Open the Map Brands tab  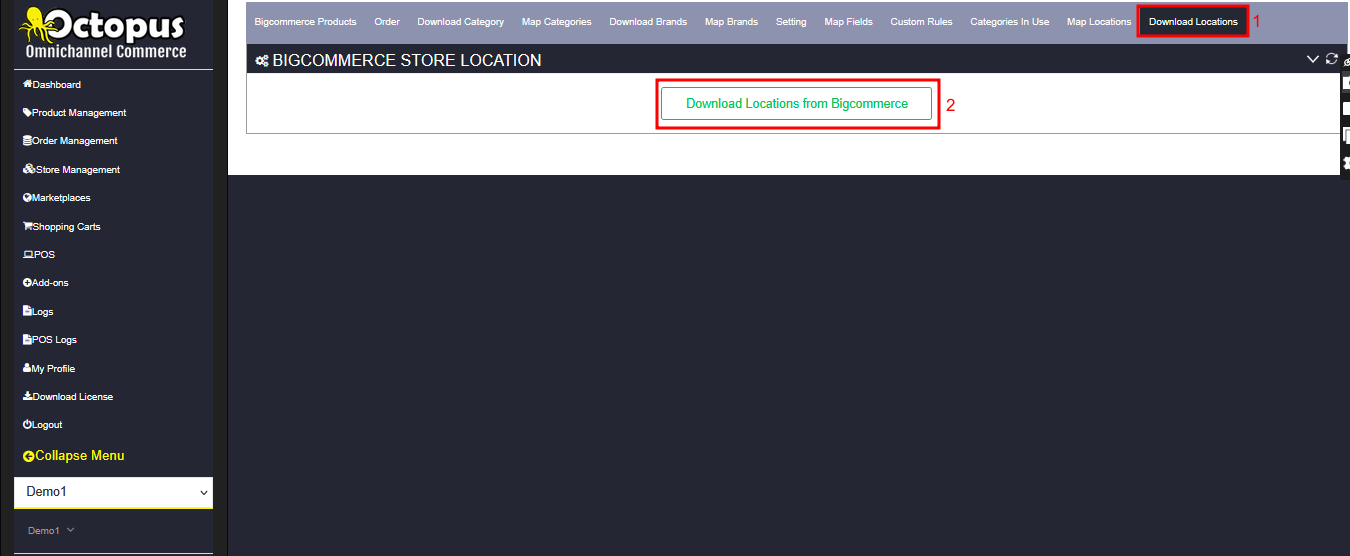731,22
